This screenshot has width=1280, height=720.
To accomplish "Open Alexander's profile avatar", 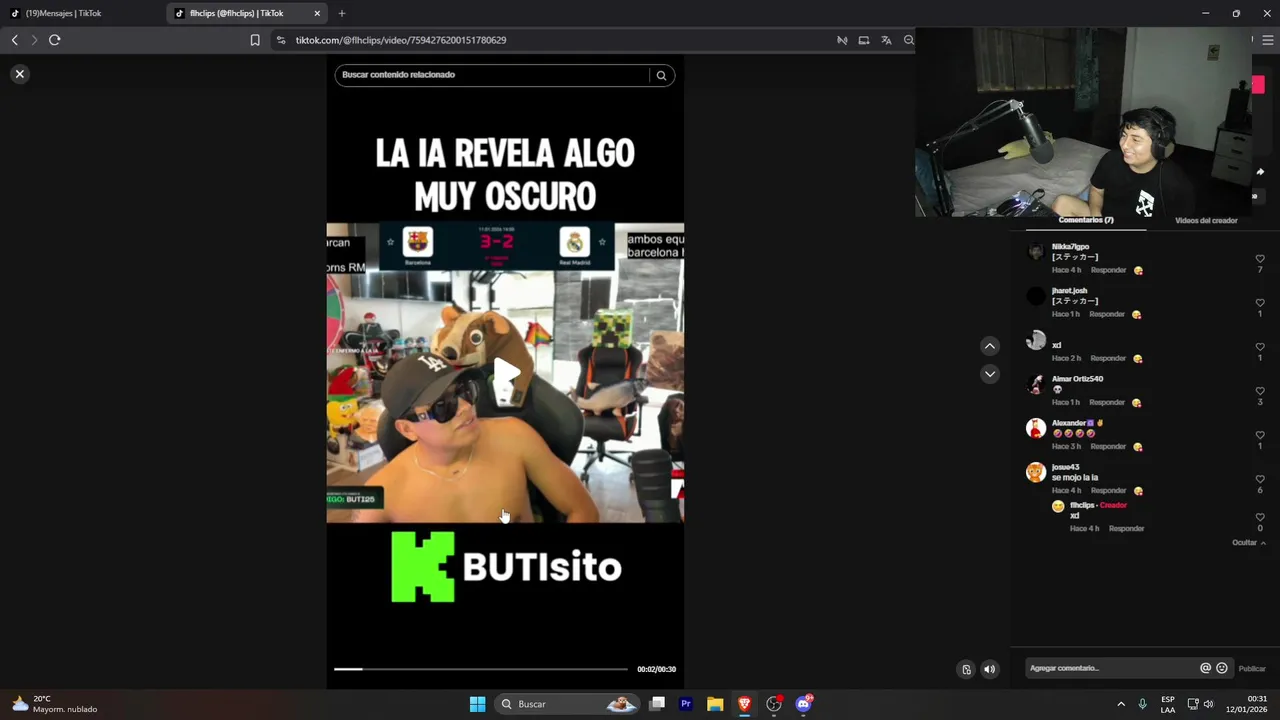I will click(x=1036, y=428).
